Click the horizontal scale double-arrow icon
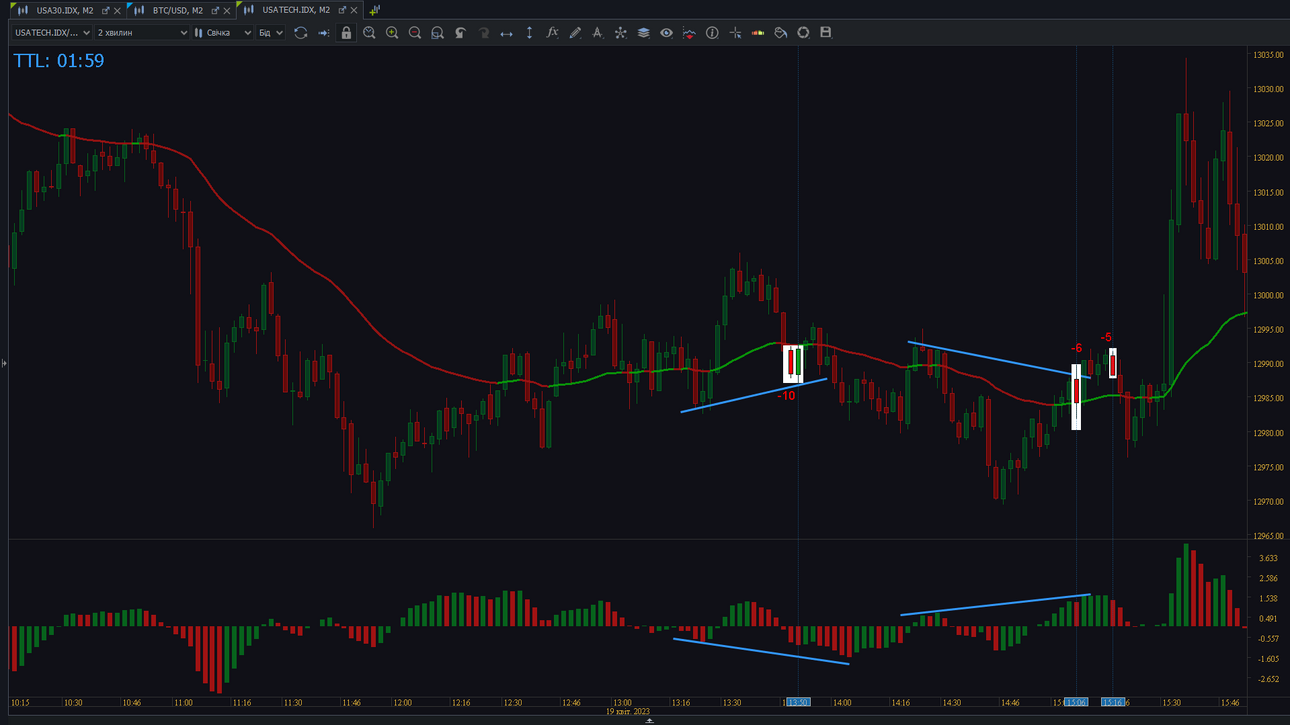 click(x=506, y=33)
